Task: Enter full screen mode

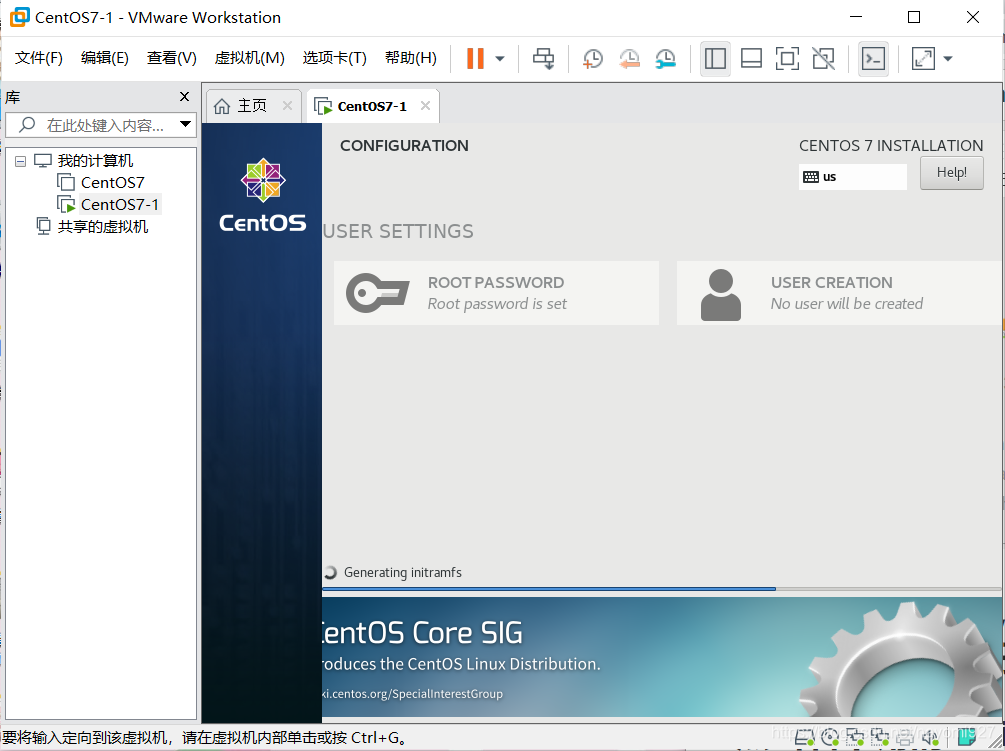Action: (x=787, y=58)
